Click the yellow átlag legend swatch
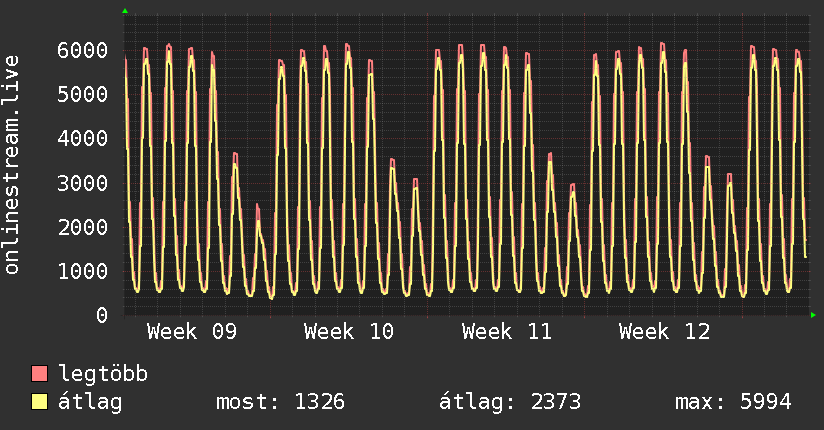824x430 pixels. (x=40, y=402)
